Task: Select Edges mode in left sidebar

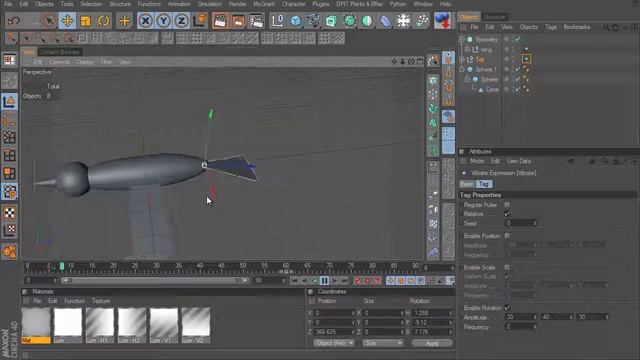Action: pyautogui.click(x=9, y=156)
